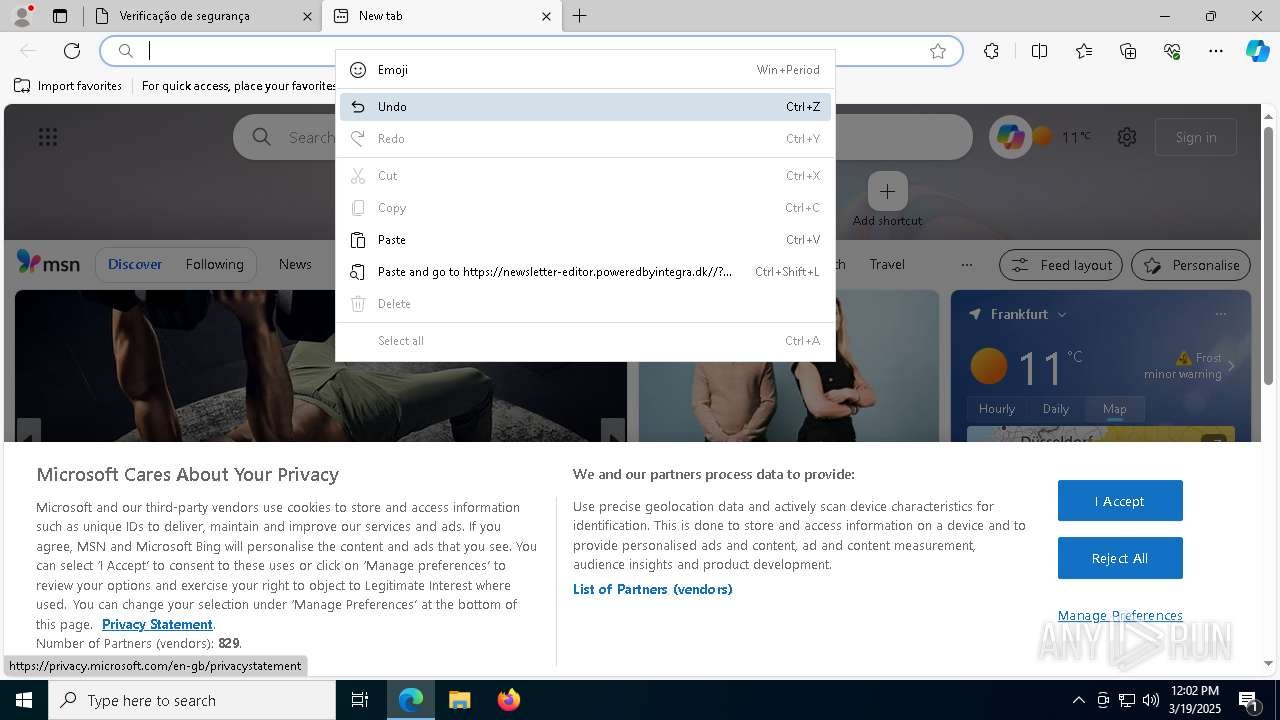
Task: Click I Accept privacy button
Action: tap(1120, 501)
